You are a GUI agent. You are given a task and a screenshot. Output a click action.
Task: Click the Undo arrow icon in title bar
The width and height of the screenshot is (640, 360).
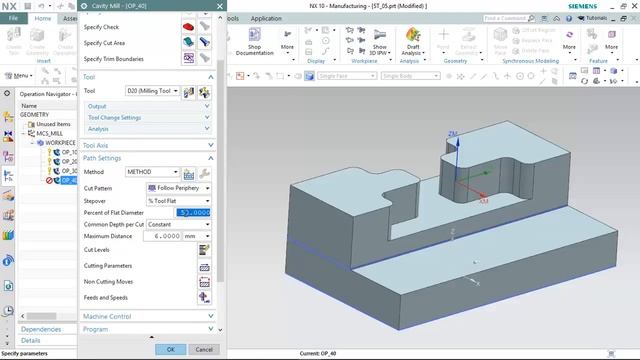(41, 6)
